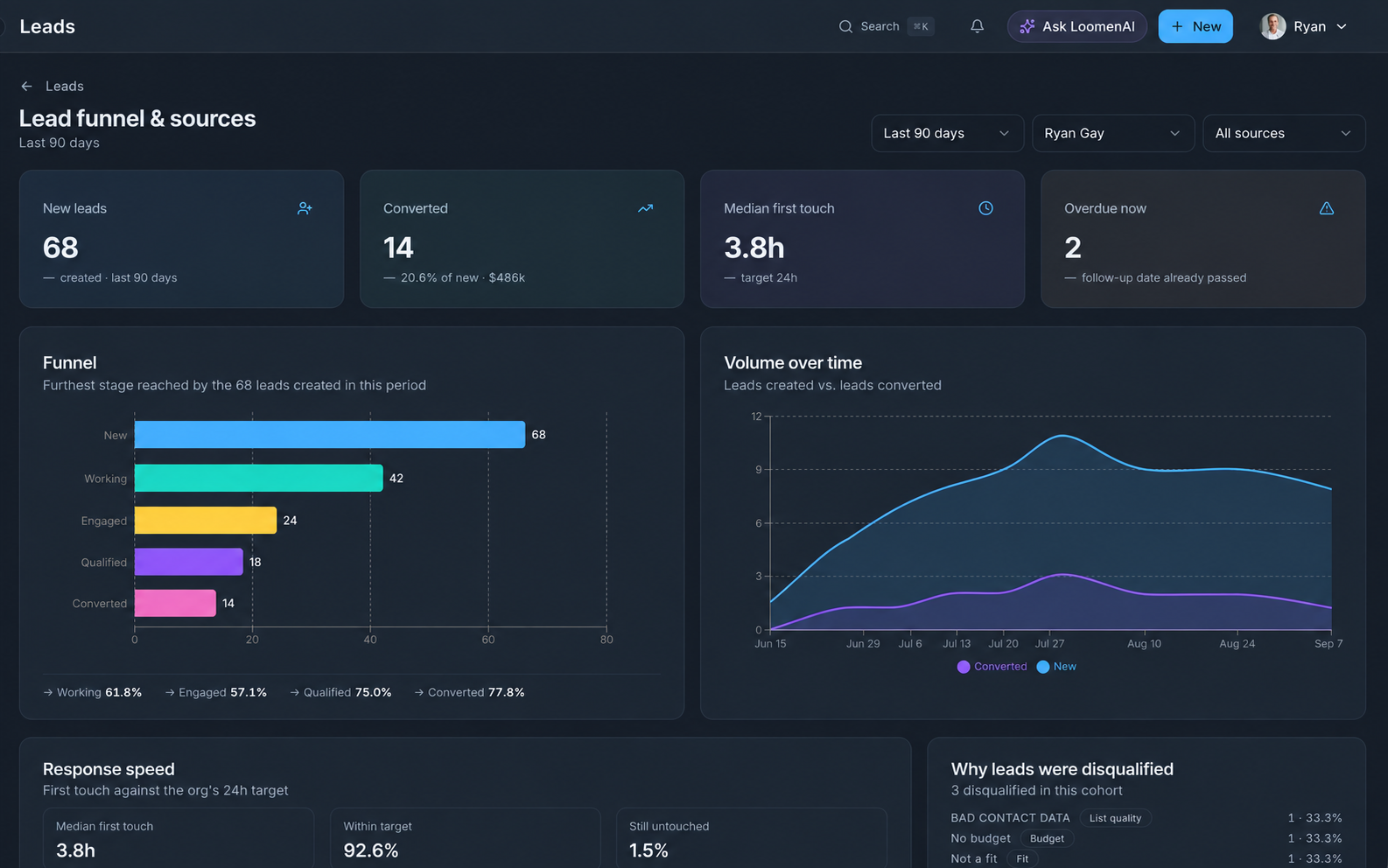Screen dimensions: 1388x868
Task: Click the yellow Engaged funnel bar
Action: tap(206, 521)
